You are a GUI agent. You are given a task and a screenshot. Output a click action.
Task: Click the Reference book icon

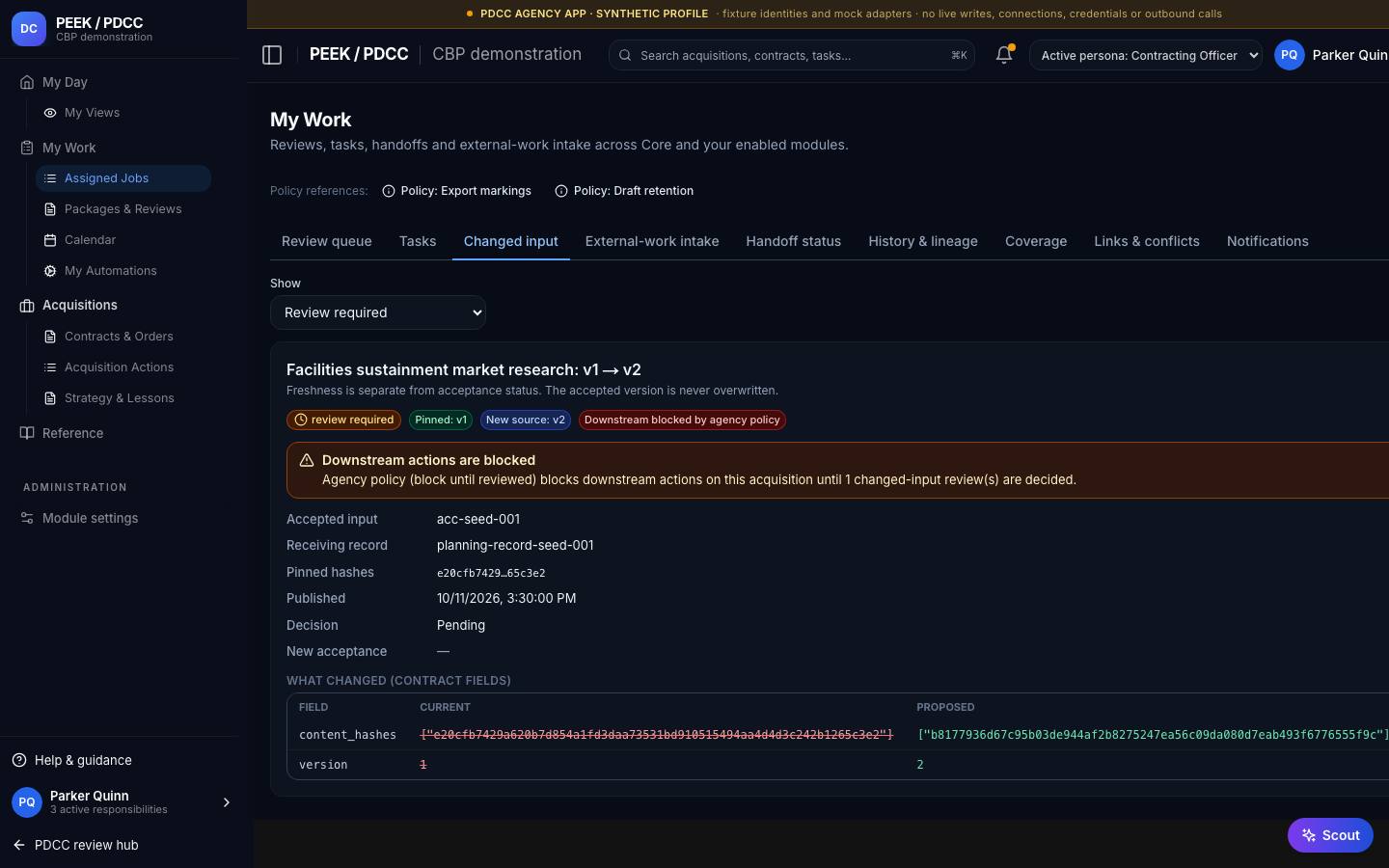point(27,433)
